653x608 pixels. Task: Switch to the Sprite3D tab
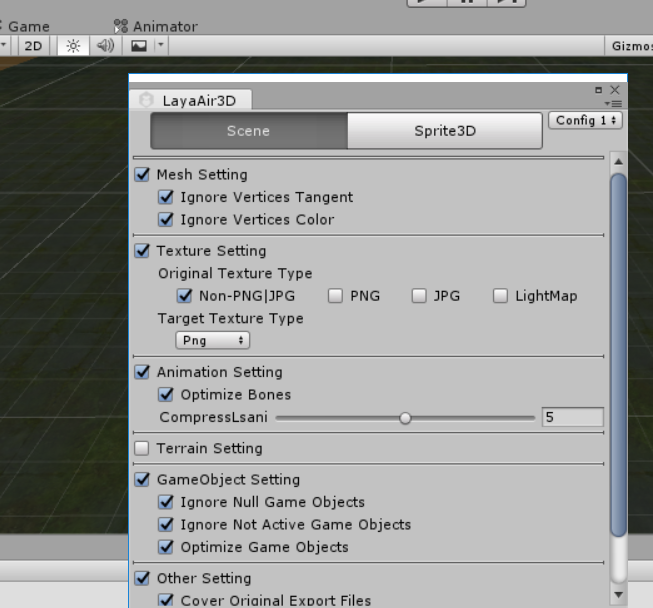pos(445,131)
